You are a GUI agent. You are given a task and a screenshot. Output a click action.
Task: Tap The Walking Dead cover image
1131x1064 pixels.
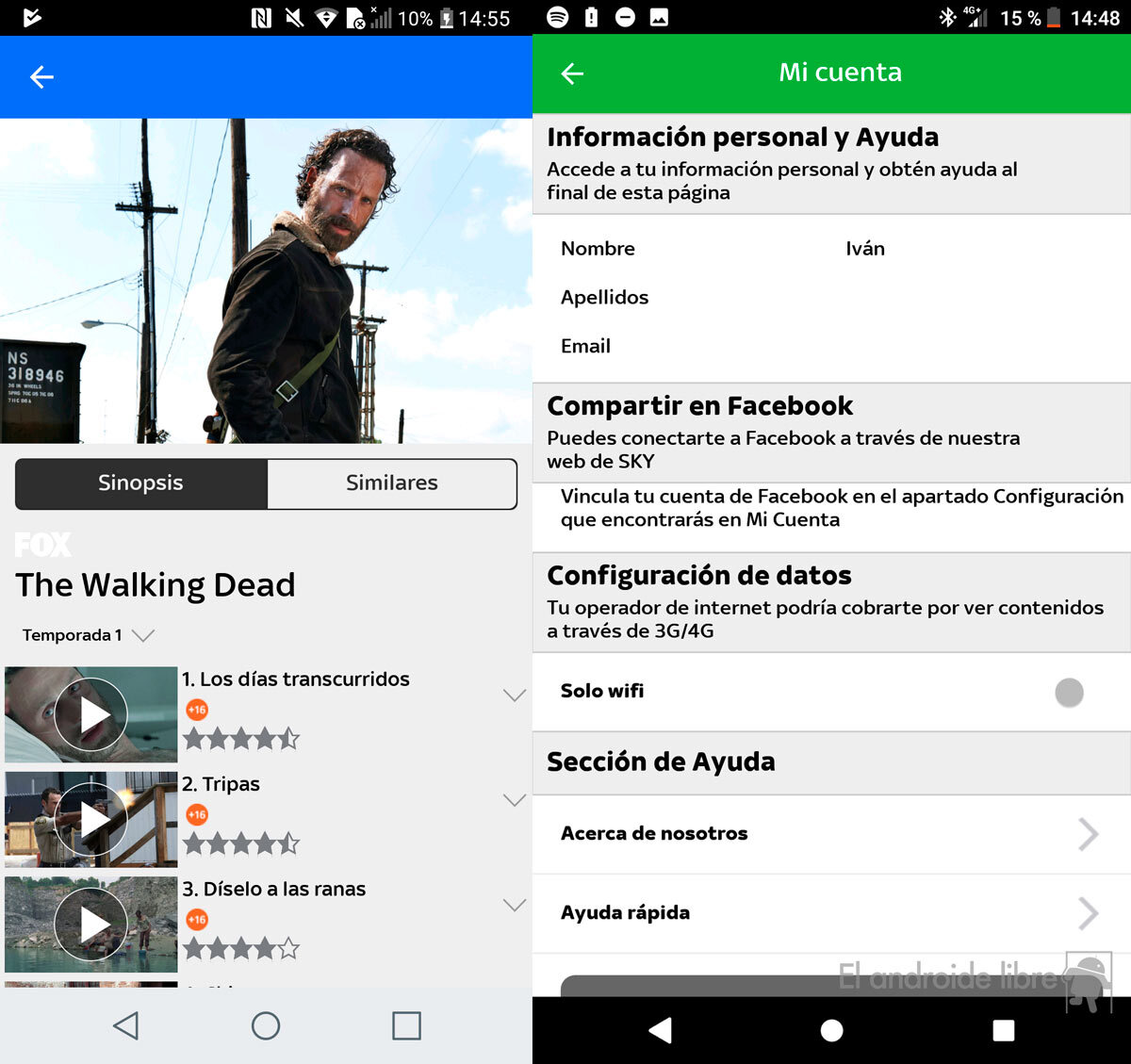pos(266,281)
